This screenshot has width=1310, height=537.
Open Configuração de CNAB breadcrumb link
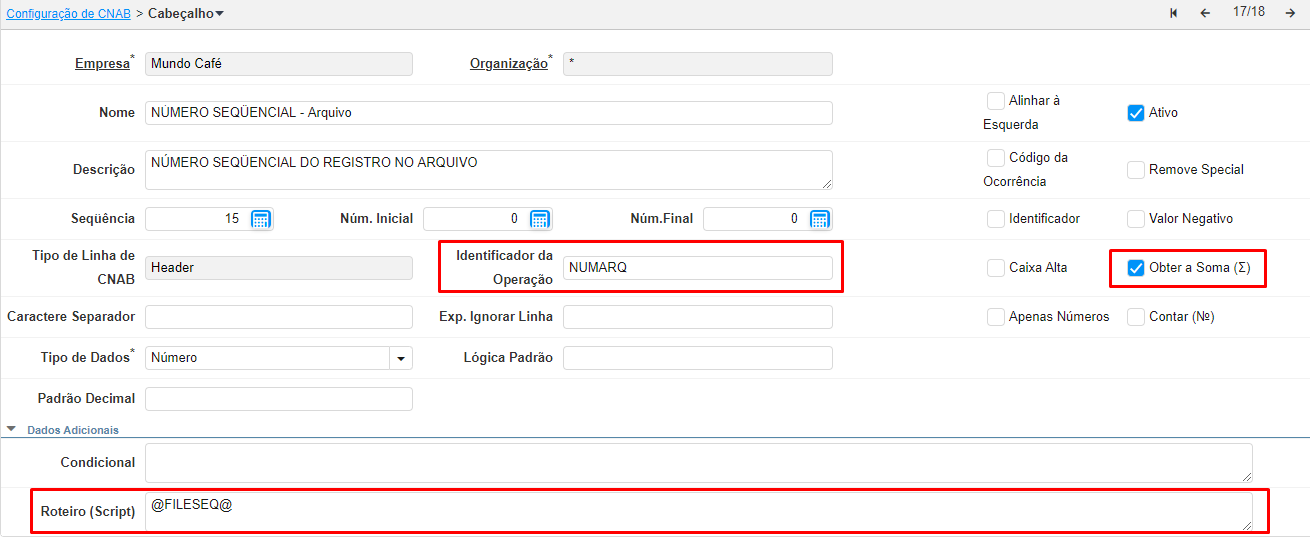point(68,13)
